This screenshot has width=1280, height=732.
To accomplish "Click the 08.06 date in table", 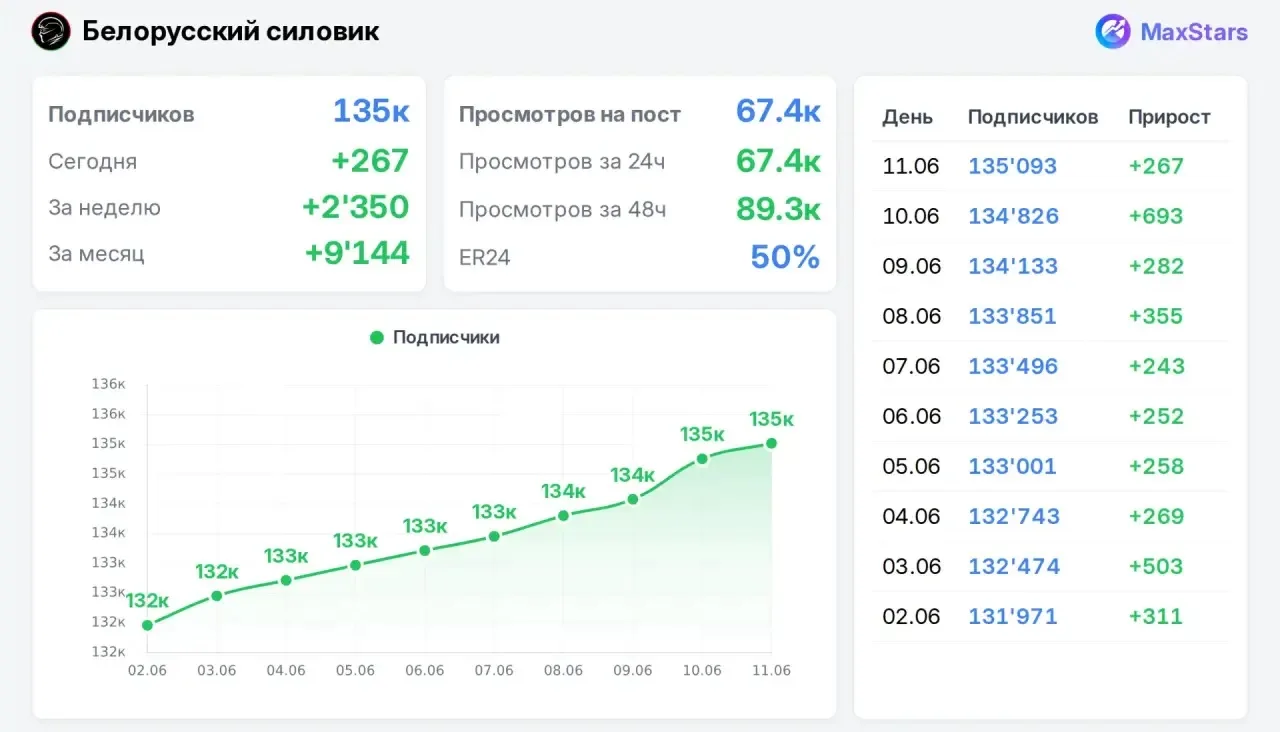I will (x=911, y=316).
